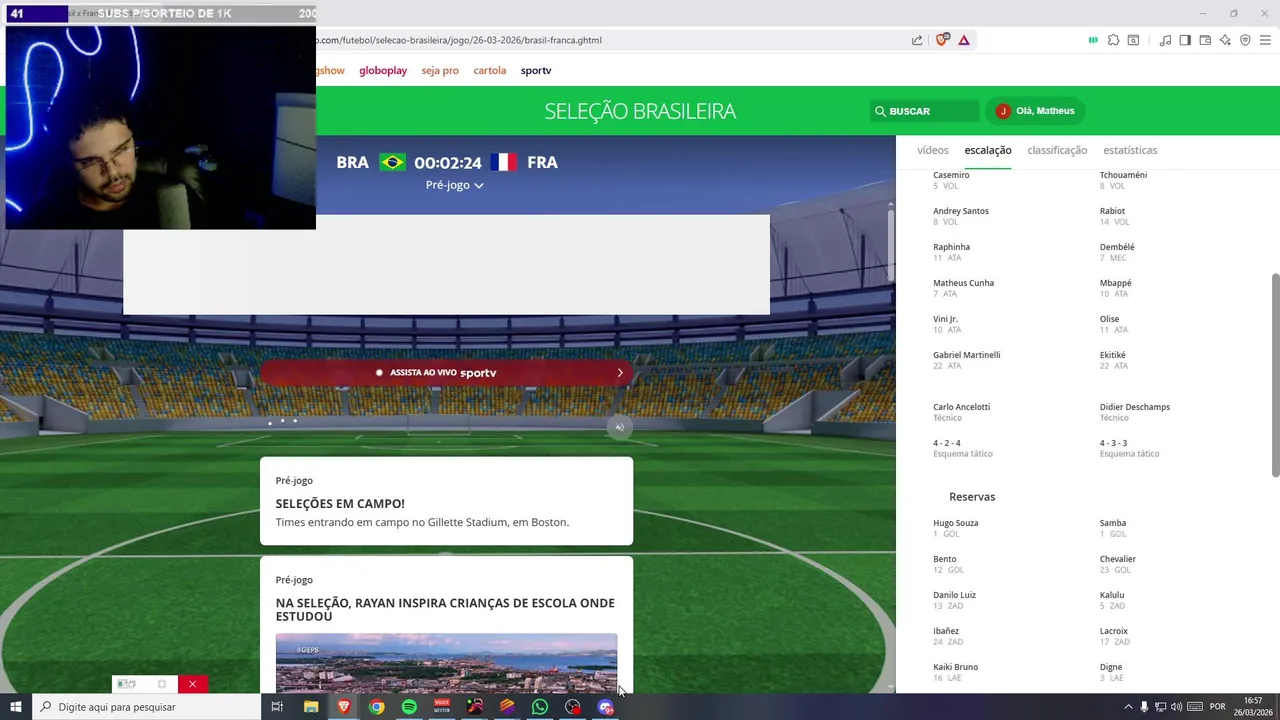Click the red X on small overlay bar

point(192,684)
